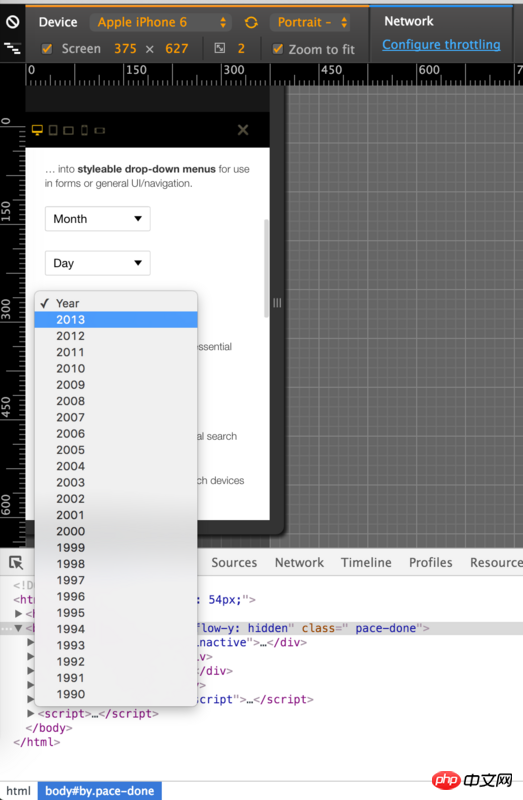
Task: Click the Device label text
Action: [58, 22]
